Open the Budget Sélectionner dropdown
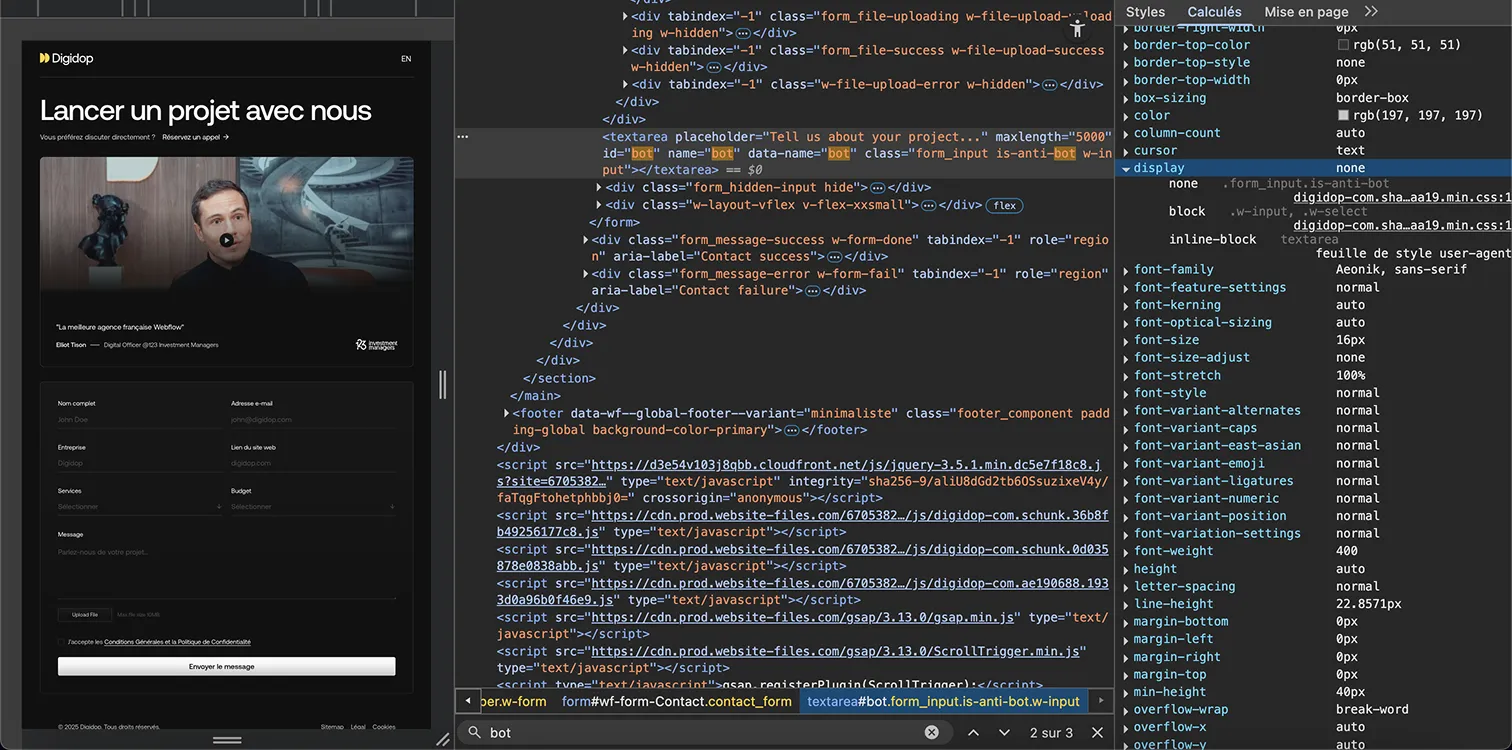The width and height of the screenshot is (1512, 750). (313, 507)
